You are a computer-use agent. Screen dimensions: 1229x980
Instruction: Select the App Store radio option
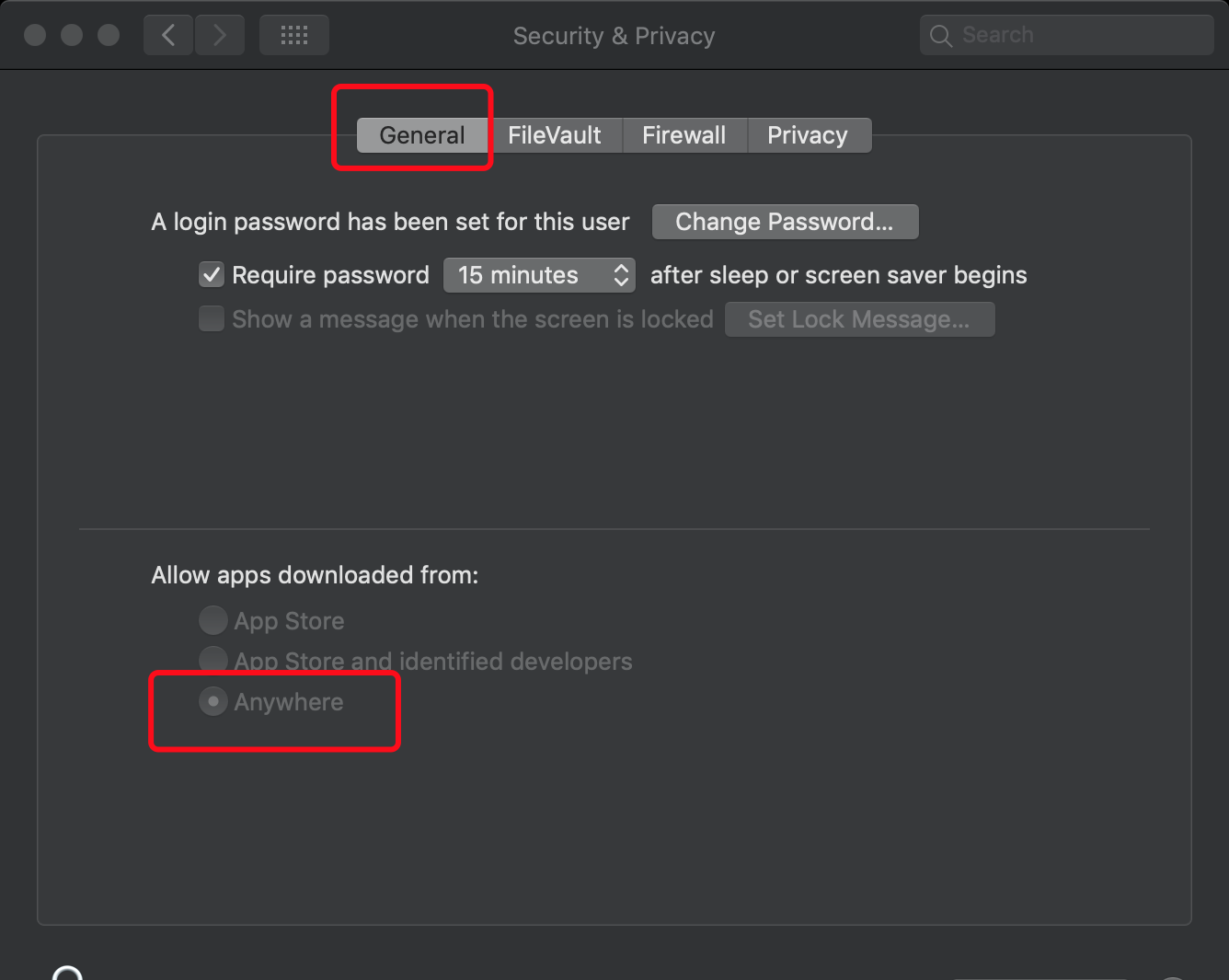(213, 620)
